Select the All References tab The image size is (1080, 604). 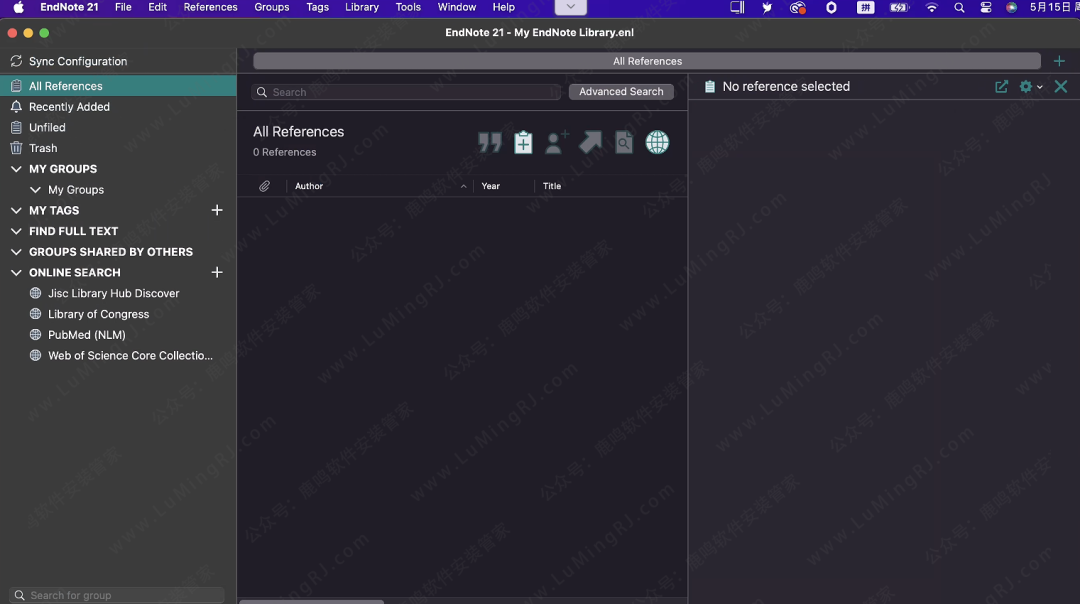pos(647,61)
